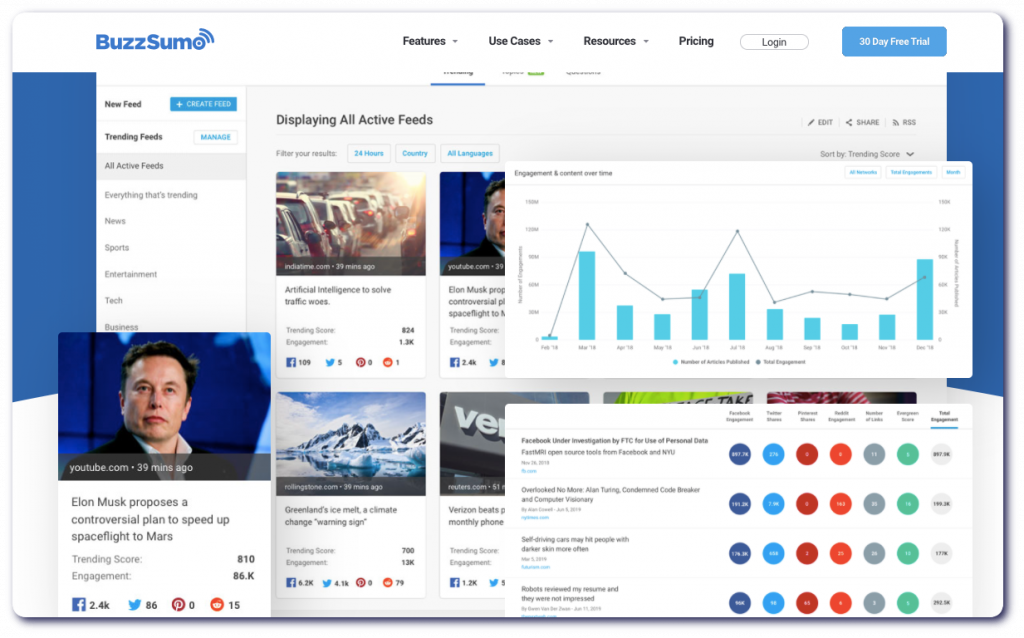The height and width of the screenshot is (638, 1024).
Task: Click the Dec '18 bar in chart
Action: (925, 299)
